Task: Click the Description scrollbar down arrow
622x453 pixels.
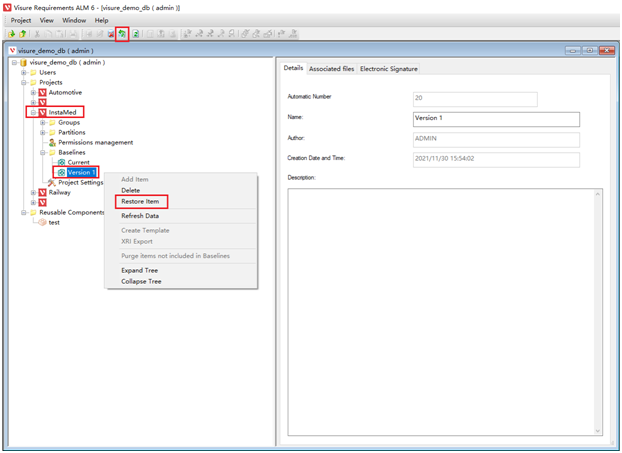Action: [x=598, y=431]
